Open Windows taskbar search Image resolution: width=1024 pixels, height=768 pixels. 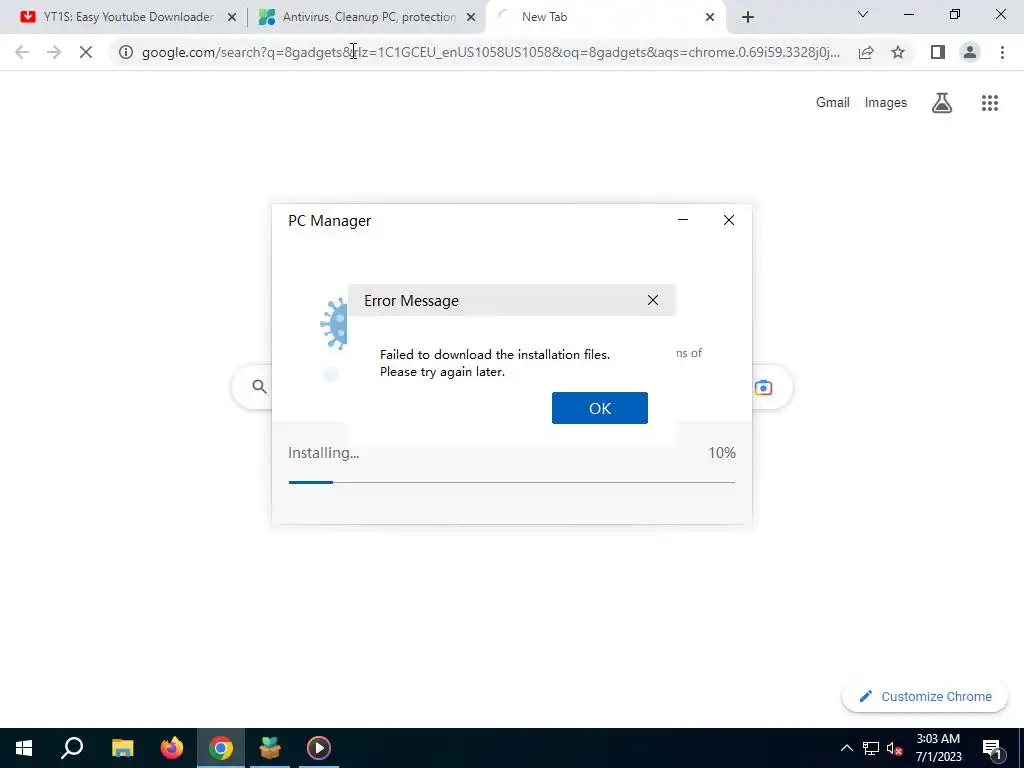point(72,748)
